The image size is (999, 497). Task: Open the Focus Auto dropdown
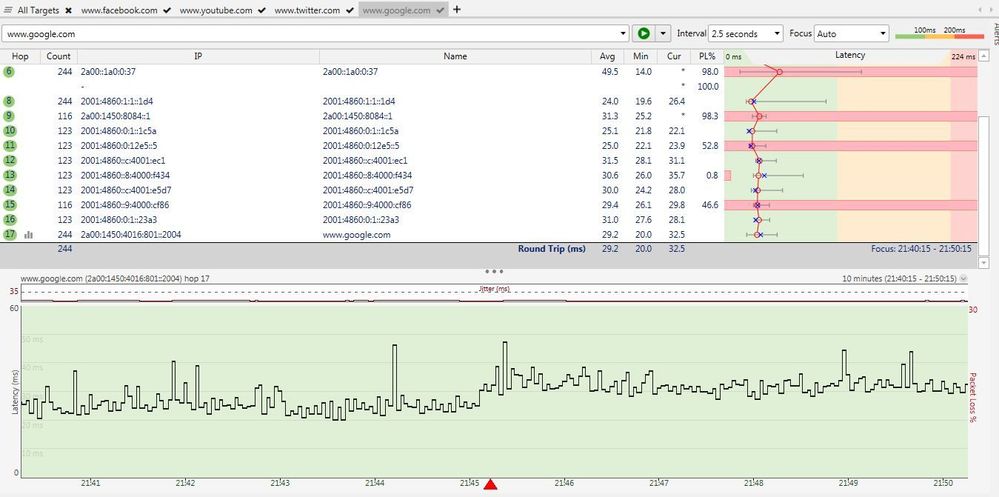(851, 33)
